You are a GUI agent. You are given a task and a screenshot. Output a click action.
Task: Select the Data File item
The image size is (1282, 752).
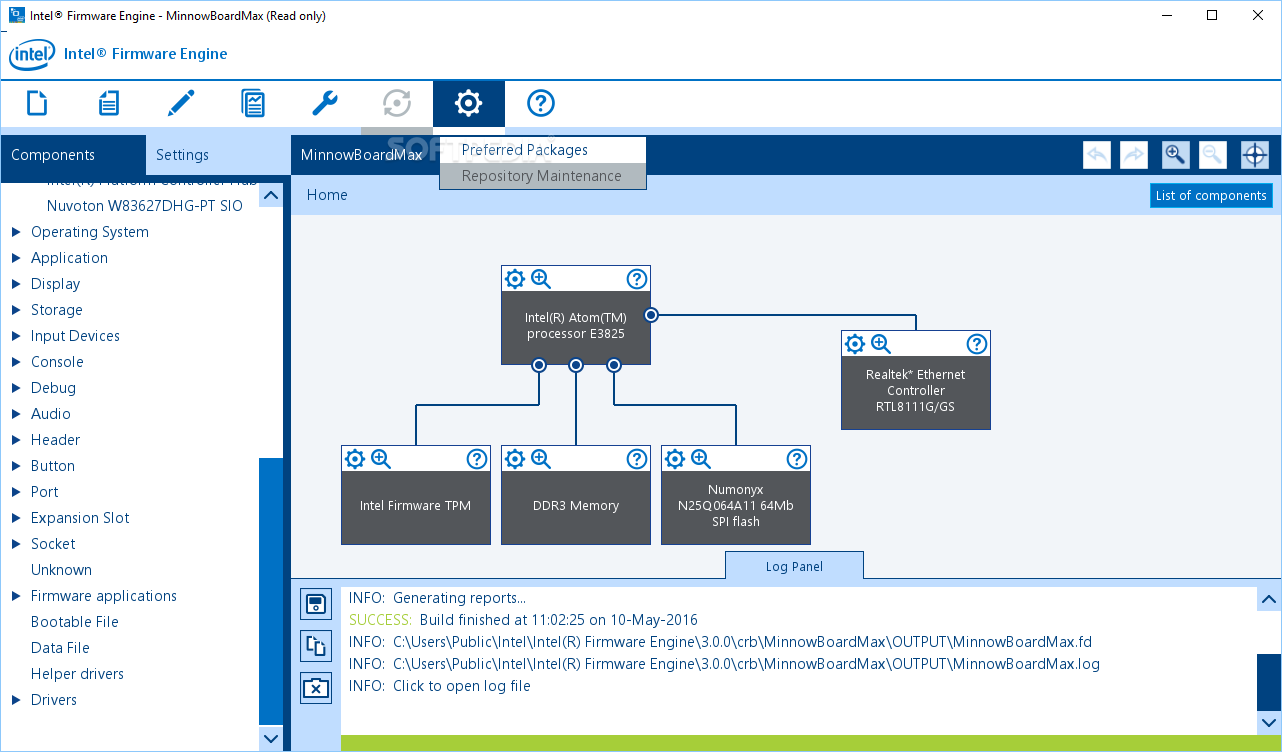pos(60,648)
